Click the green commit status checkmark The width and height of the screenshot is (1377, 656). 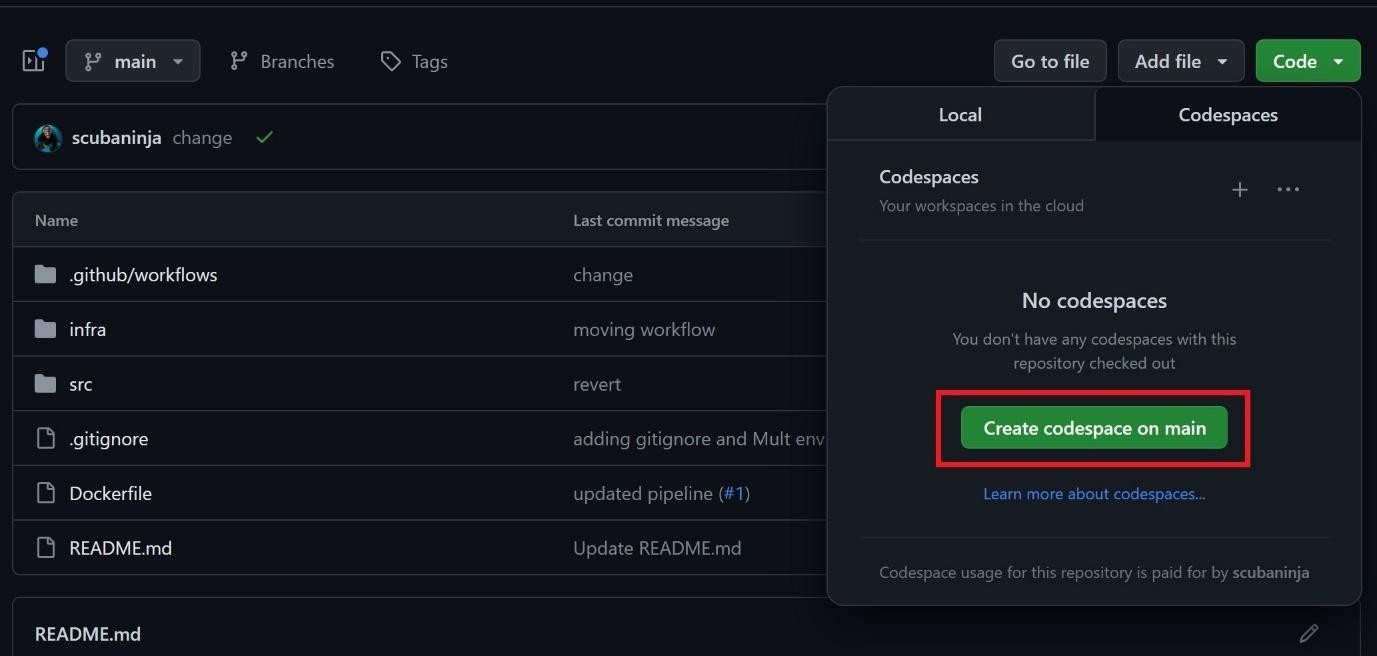(264, 138)
